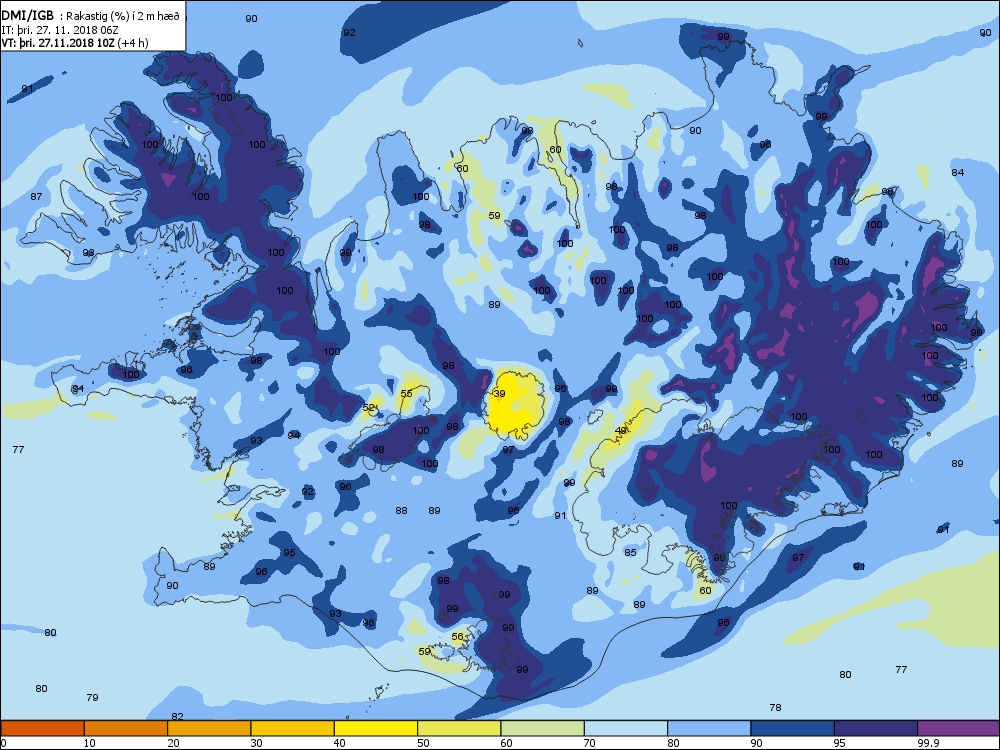This screenshot has height=750, width=1000.
Task: Click the 70–80 light blue legend swatch
Action: coord(626,728)
